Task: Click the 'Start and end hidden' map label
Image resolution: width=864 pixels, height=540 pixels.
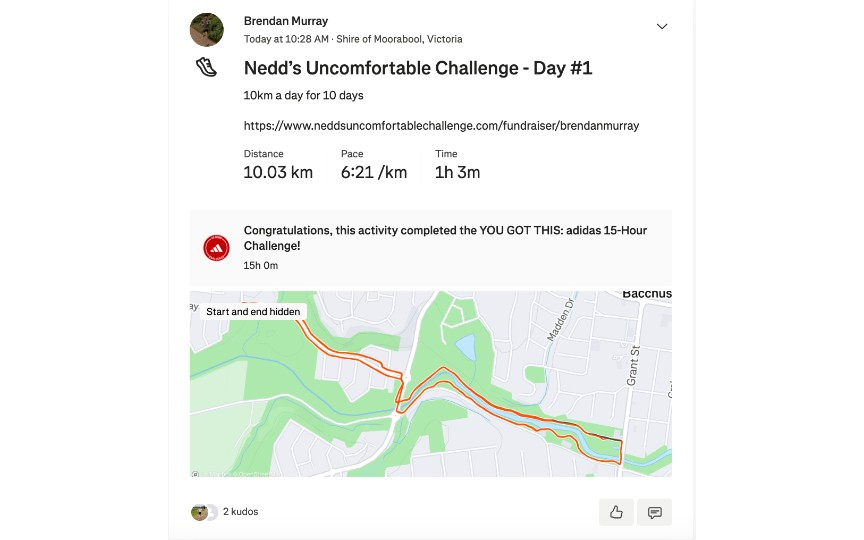Action: pyautogui.click(x=252, y=311)
